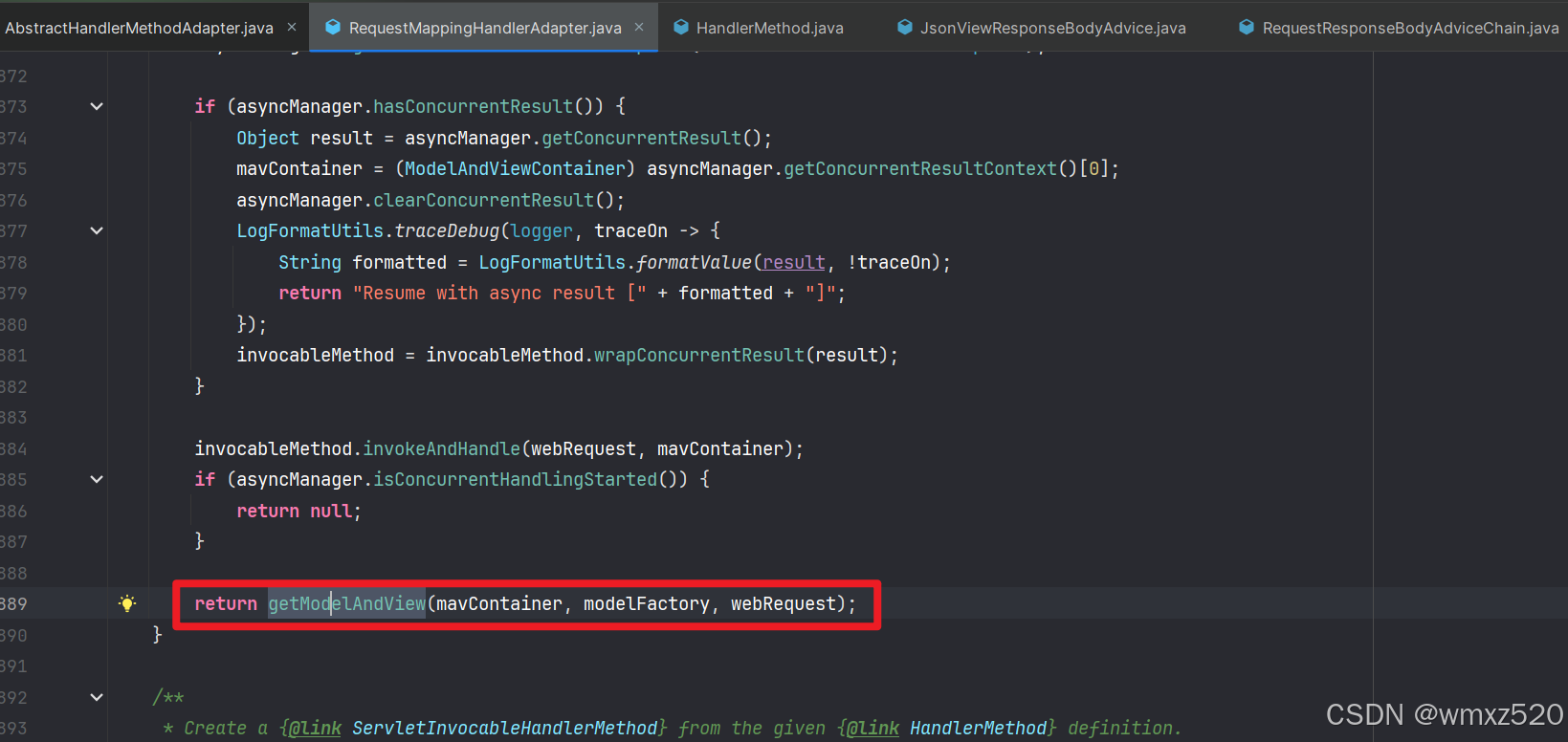Viewport: 1568px width, 742px height.
Task: Click wrapConcurrentResult method call
Action: pos(699,355)
